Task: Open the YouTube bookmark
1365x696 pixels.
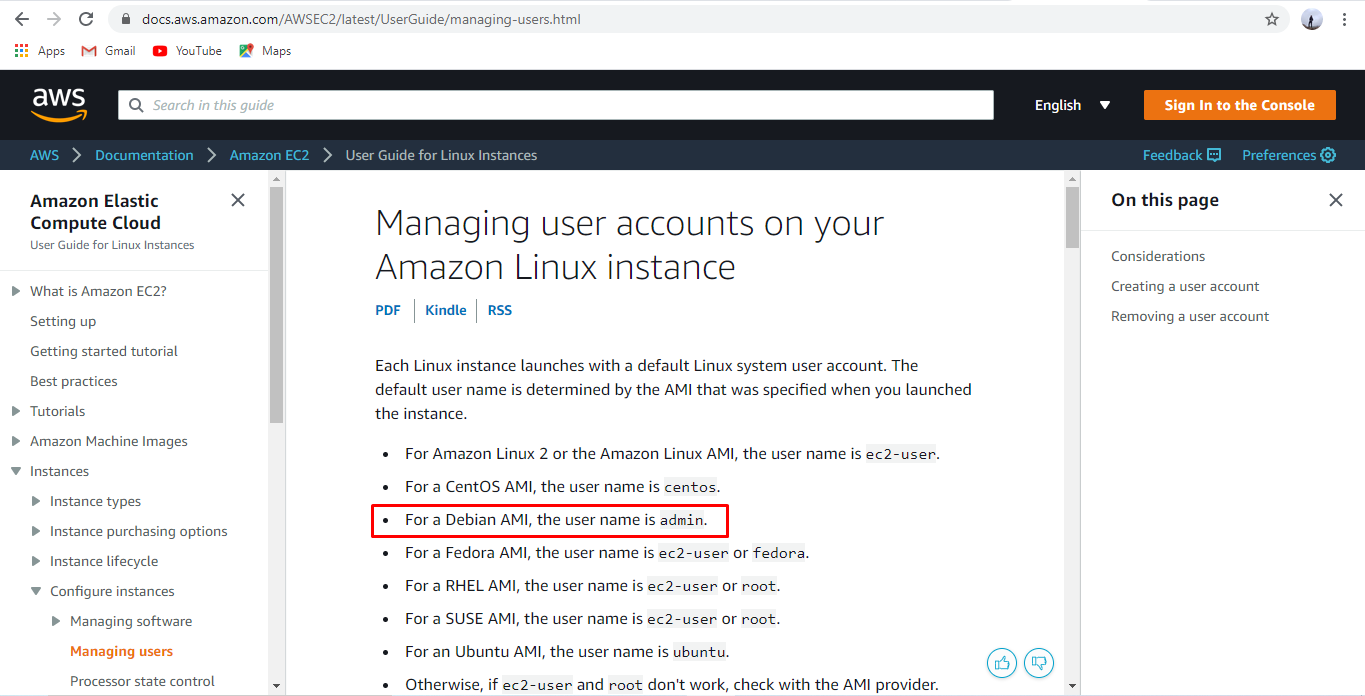Action: point(187,51)
